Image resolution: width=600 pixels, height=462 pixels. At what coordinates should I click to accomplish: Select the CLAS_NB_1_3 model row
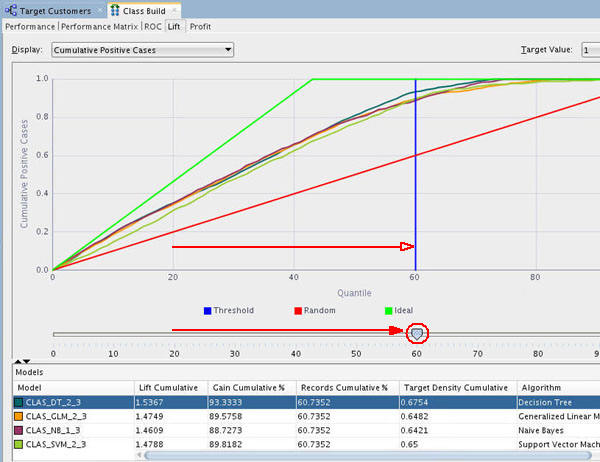point(307,431)
